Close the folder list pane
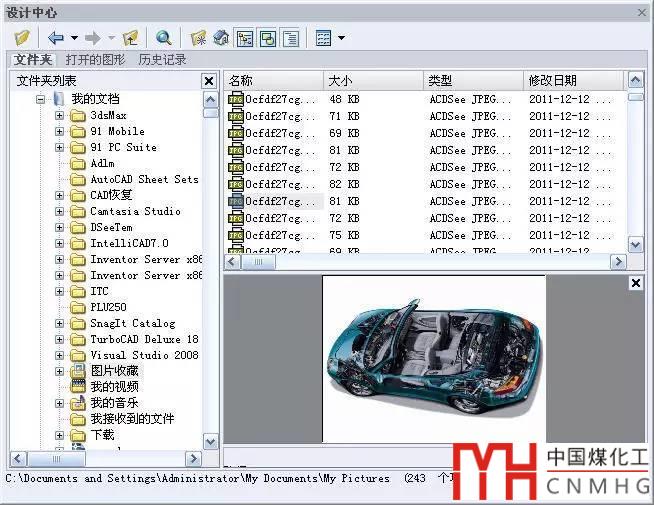Screen dimensions: 654x505 (208, 80)
